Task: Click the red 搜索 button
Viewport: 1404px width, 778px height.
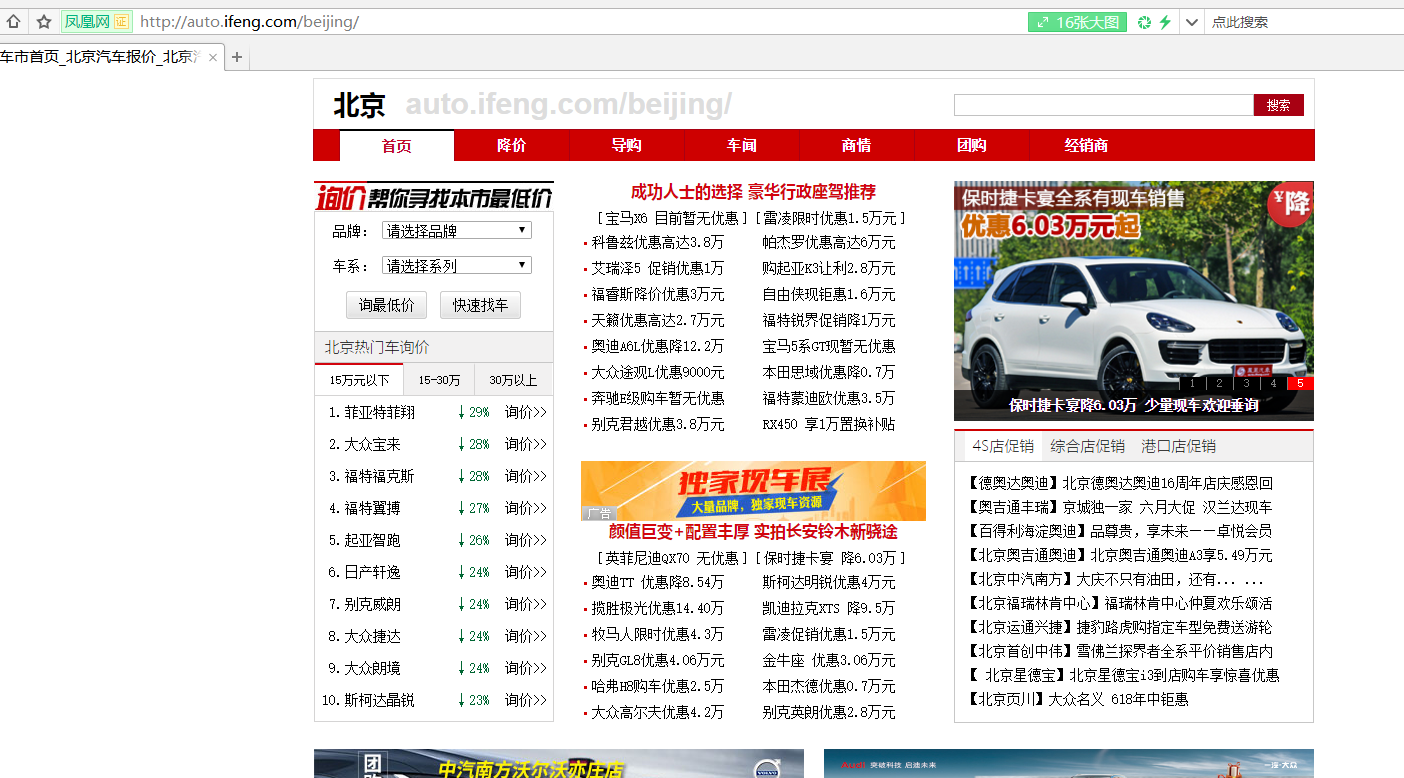Action: (x=1278, y=105)
